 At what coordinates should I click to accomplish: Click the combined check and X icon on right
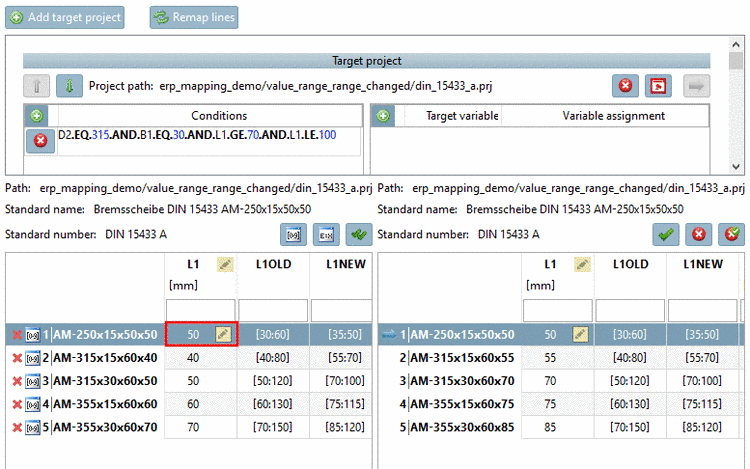click(x=731, y=235)
